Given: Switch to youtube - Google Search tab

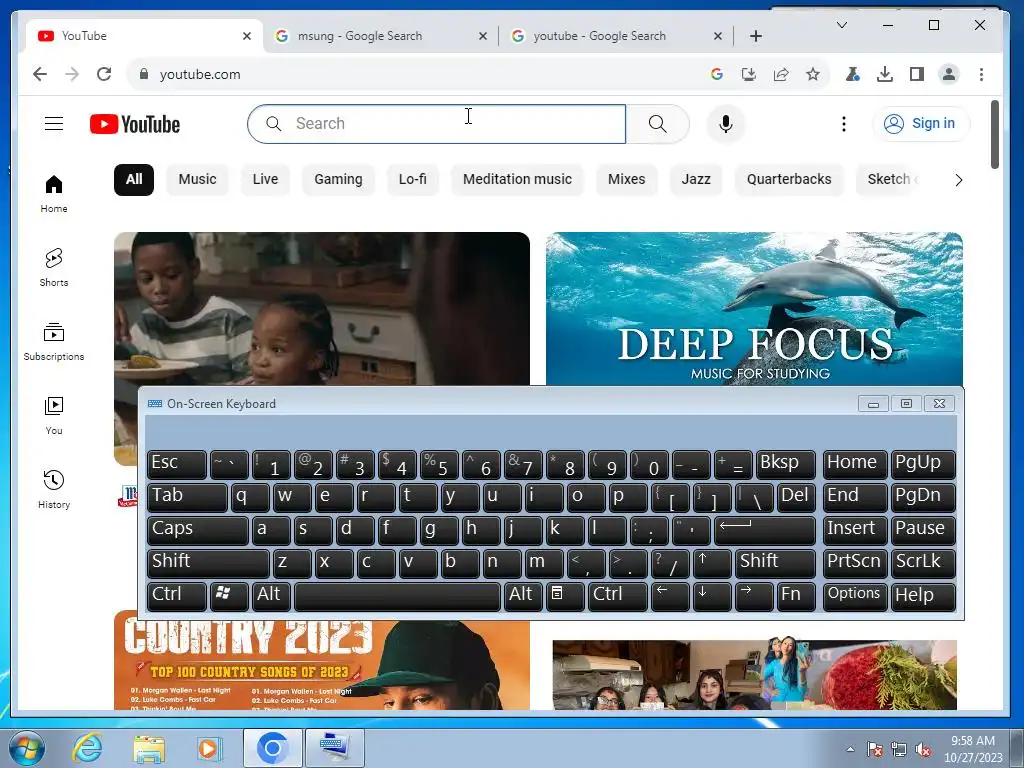Looking at the screenshot, I should pos(617,36).
